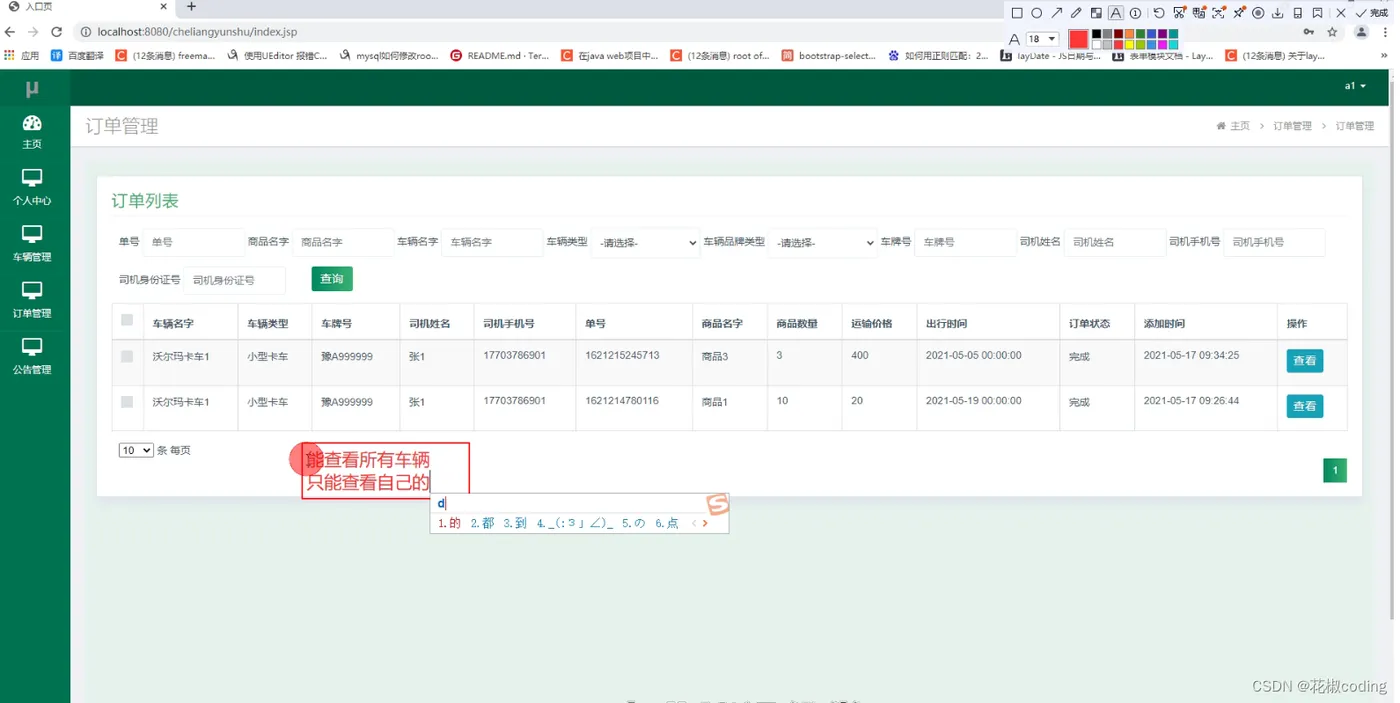Pick the black color swatch
The width and height of the screenshot is (1400, 703).
coord(1097,34)
